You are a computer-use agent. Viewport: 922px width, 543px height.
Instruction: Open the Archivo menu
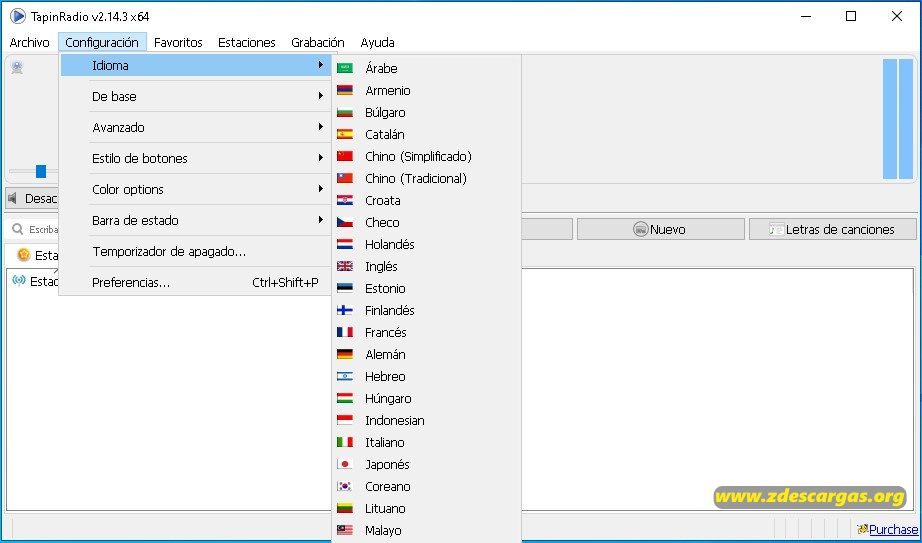pos(29,42)
